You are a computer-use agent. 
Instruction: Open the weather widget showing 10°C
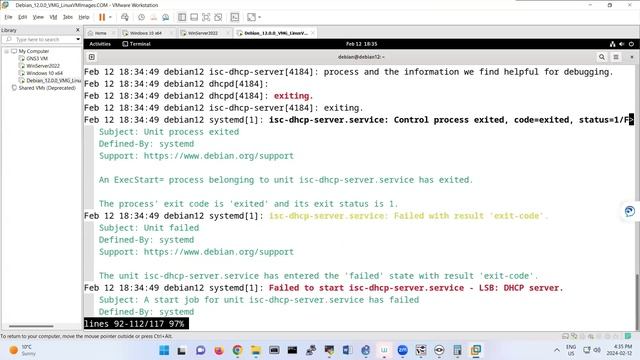click(x=22, y=350)
